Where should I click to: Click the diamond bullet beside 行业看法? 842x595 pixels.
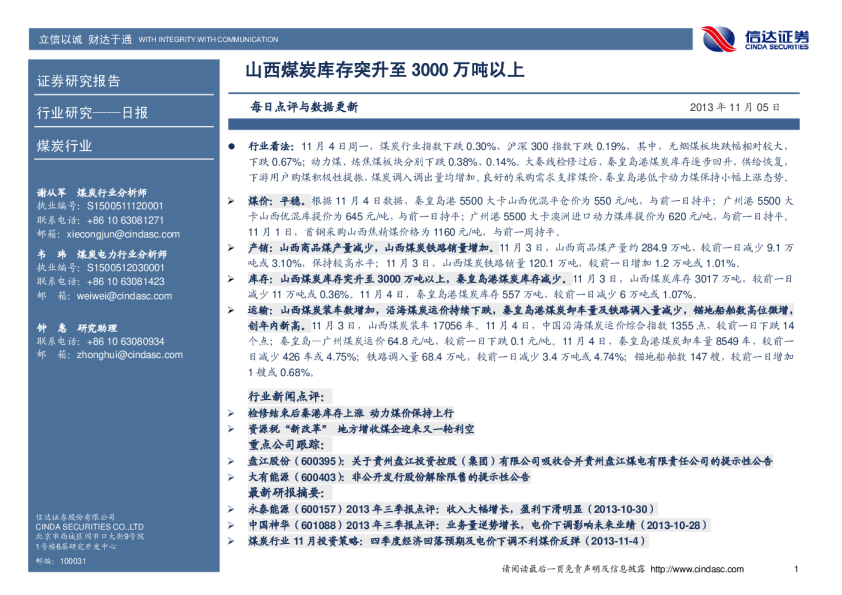click(x=233, y=146)
